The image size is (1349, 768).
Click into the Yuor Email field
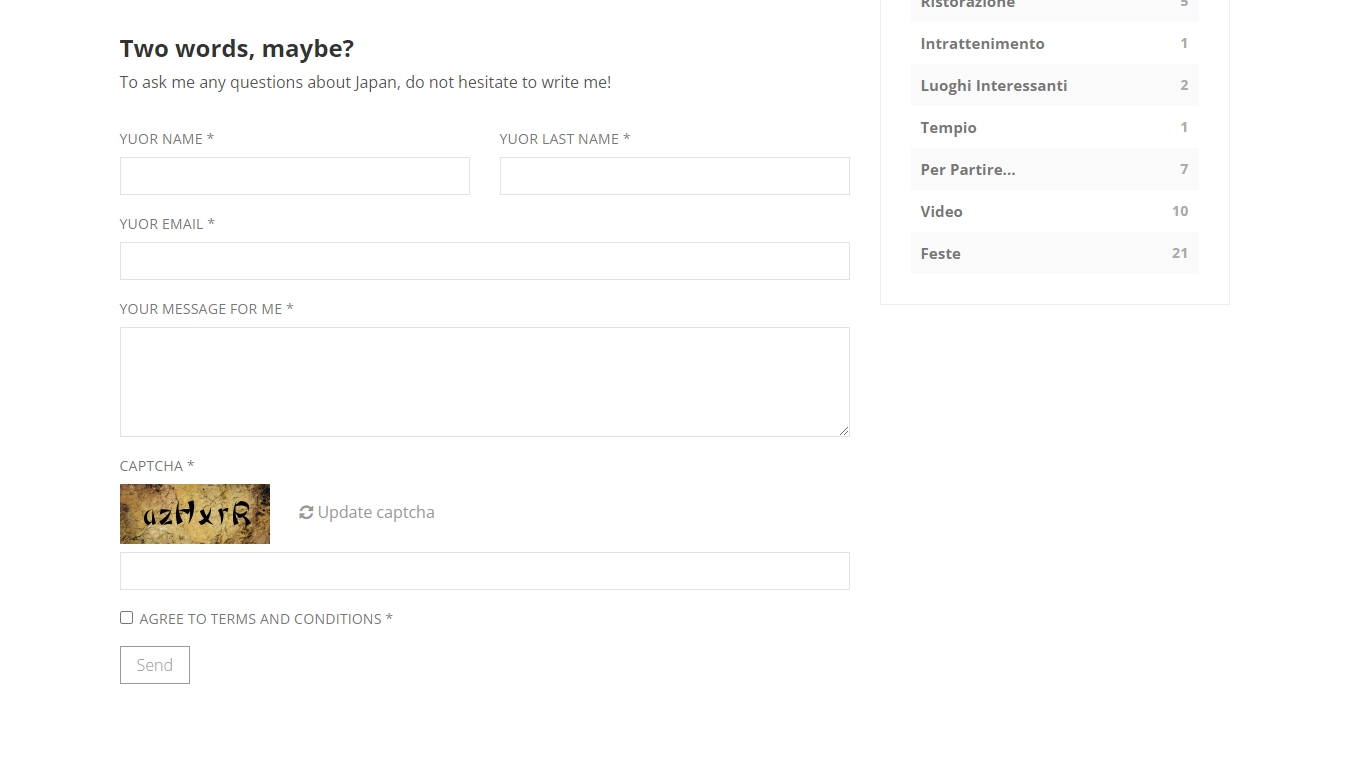[x=485, y=261]
